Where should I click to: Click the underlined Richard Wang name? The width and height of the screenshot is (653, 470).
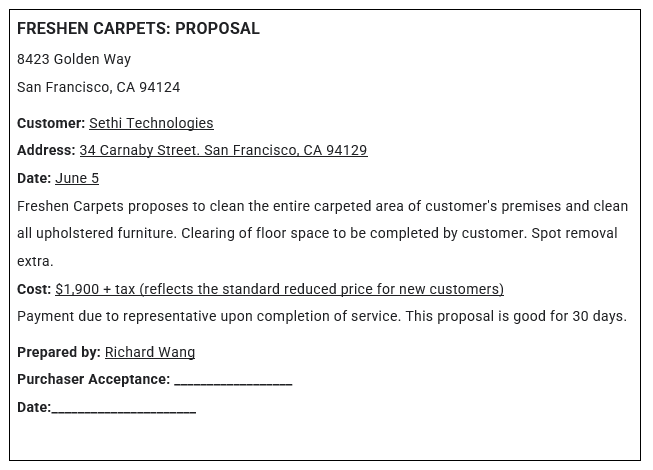pyautogui.click(x=150, y=352)
